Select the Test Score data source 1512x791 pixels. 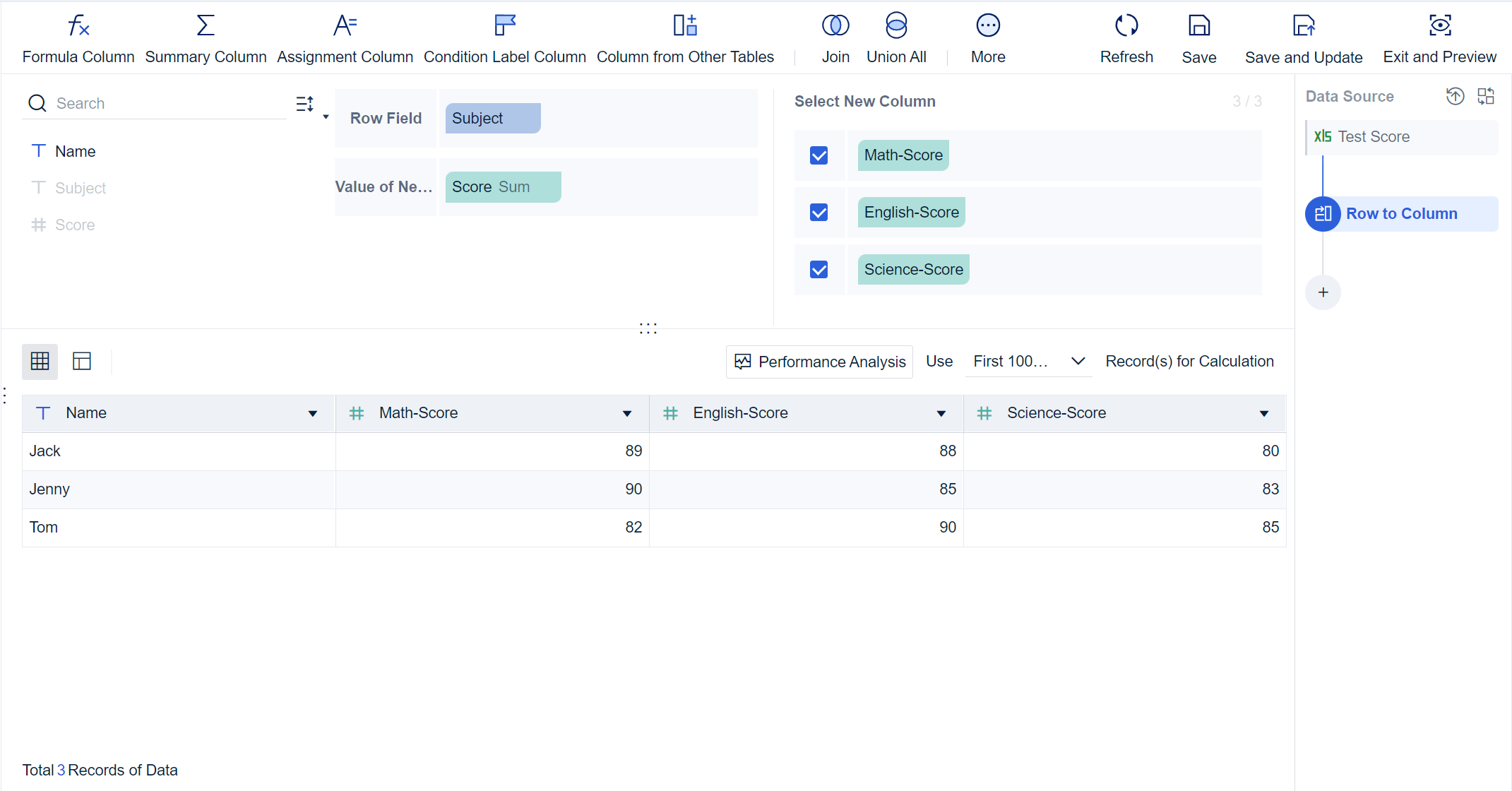tap(1402, 137)
